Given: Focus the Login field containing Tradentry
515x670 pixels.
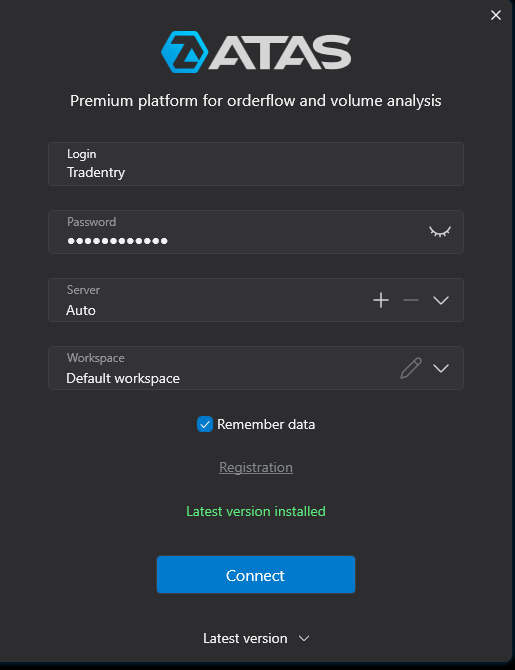Looking at the screenshot, I should (x=256, y=164).
